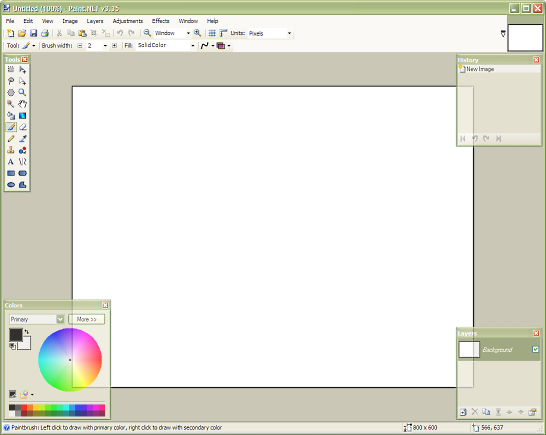The height and width of the screenshot is (435, 546).
Task: Uncheck Background layer visibility checkbox
Action: pos(536,349)
